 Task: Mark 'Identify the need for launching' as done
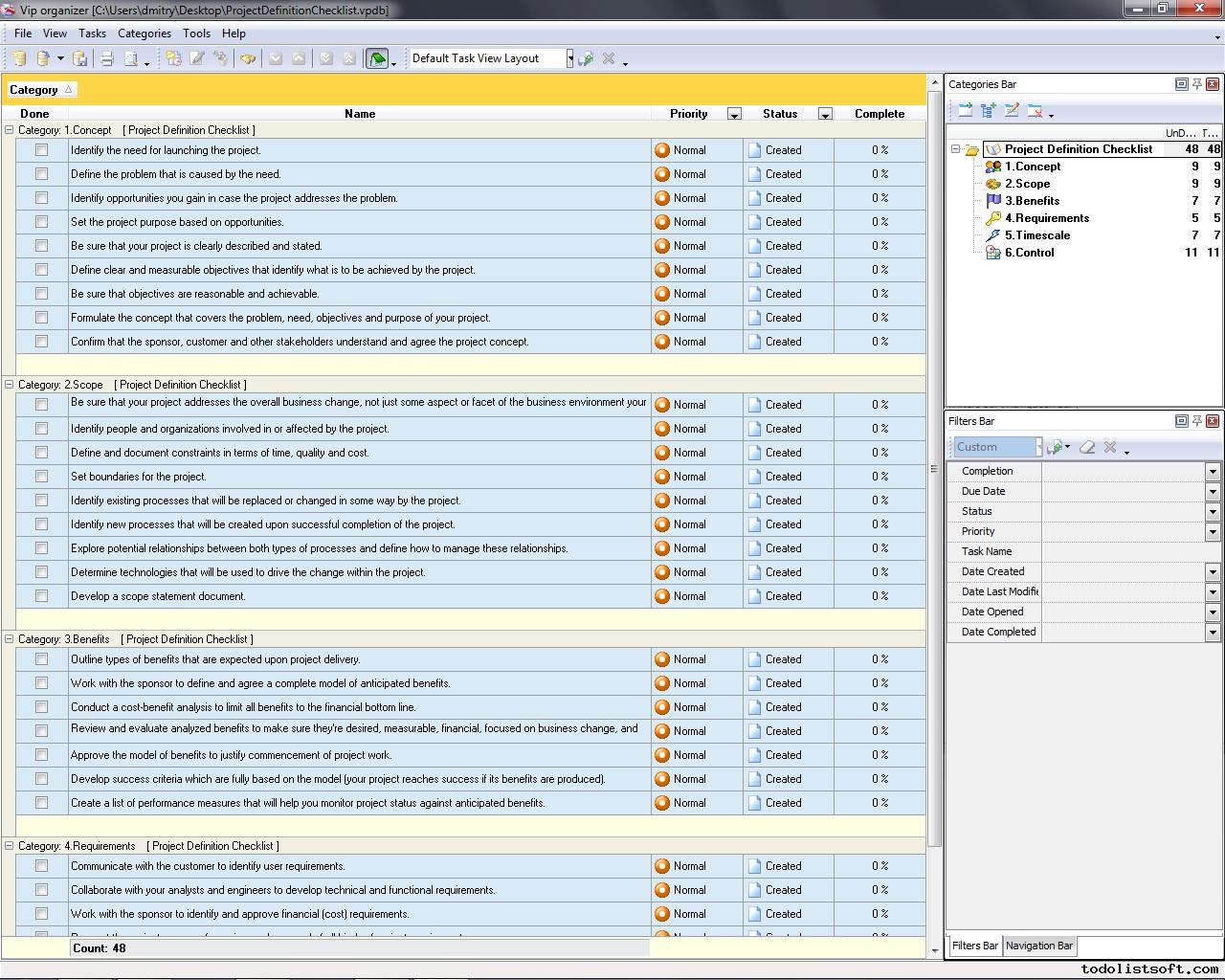(41, 150)
